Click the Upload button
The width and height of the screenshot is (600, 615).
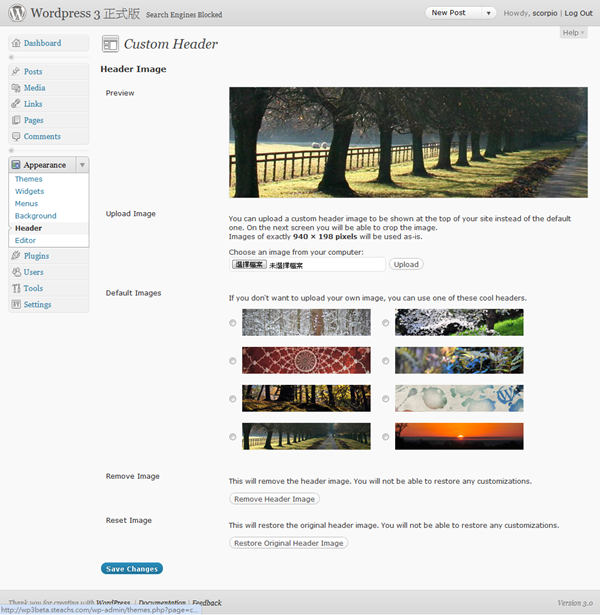[x=406, y=264]
